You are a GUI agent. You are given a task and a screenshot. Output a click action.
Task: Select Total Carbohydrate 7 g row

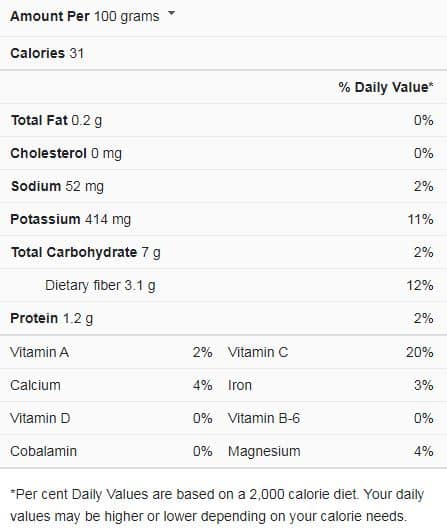[x=224, y=252]
